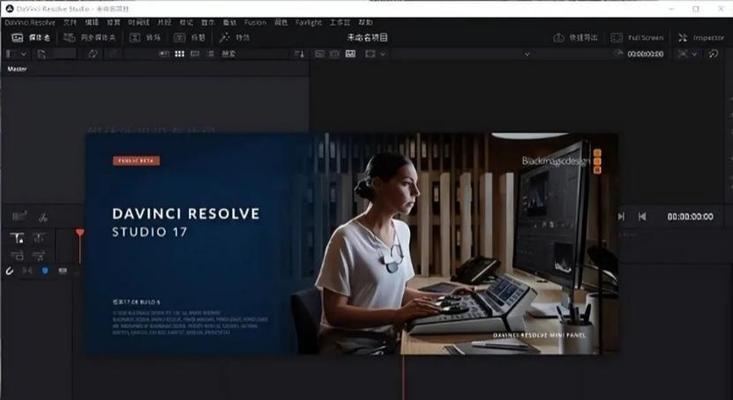Screen dimensions: 733x400
Task: Click the red timeline playhead handle
Action: (x=80, y=233)
